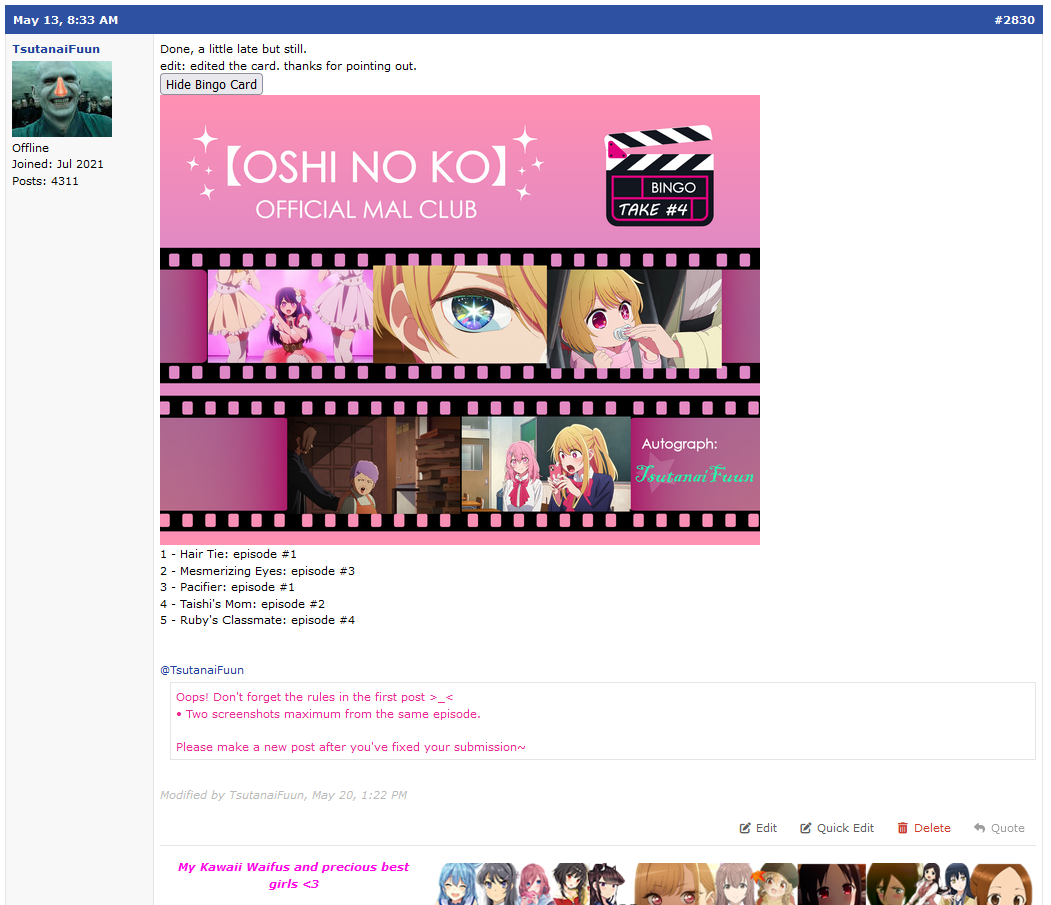Collapse the card with Hide Bingo Card
This screenshot has width=1051, height=905.
[211, 84]
